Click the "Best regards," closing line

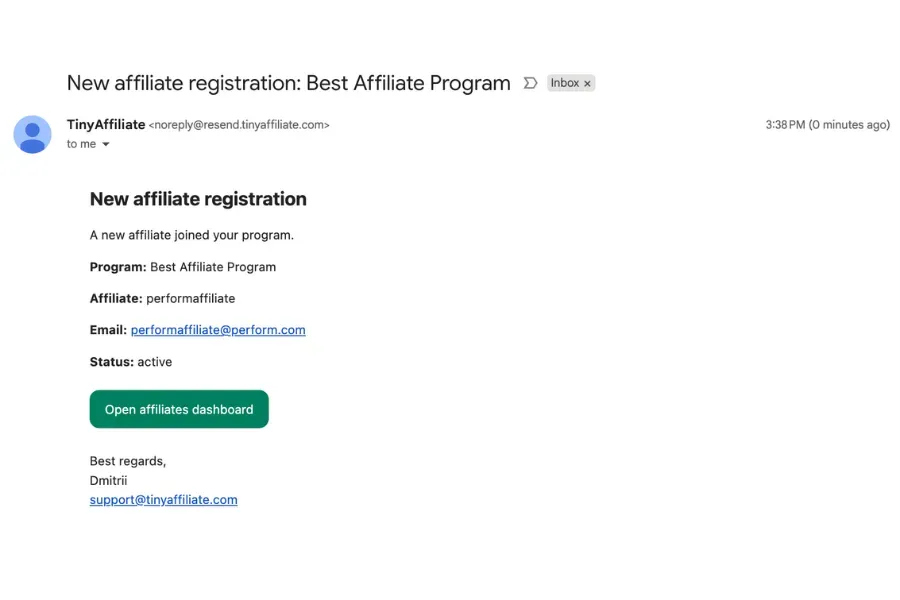128,461
